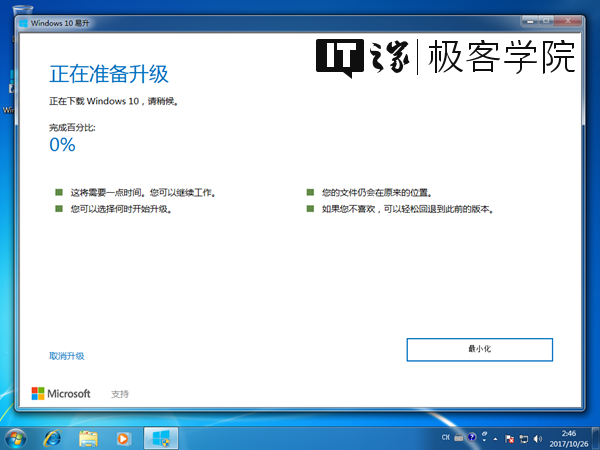Click text 您的文件仍会在原来的位置
The width and height of the screenshot is (600, 450).
pyautogui.click(x=375, y=192)
